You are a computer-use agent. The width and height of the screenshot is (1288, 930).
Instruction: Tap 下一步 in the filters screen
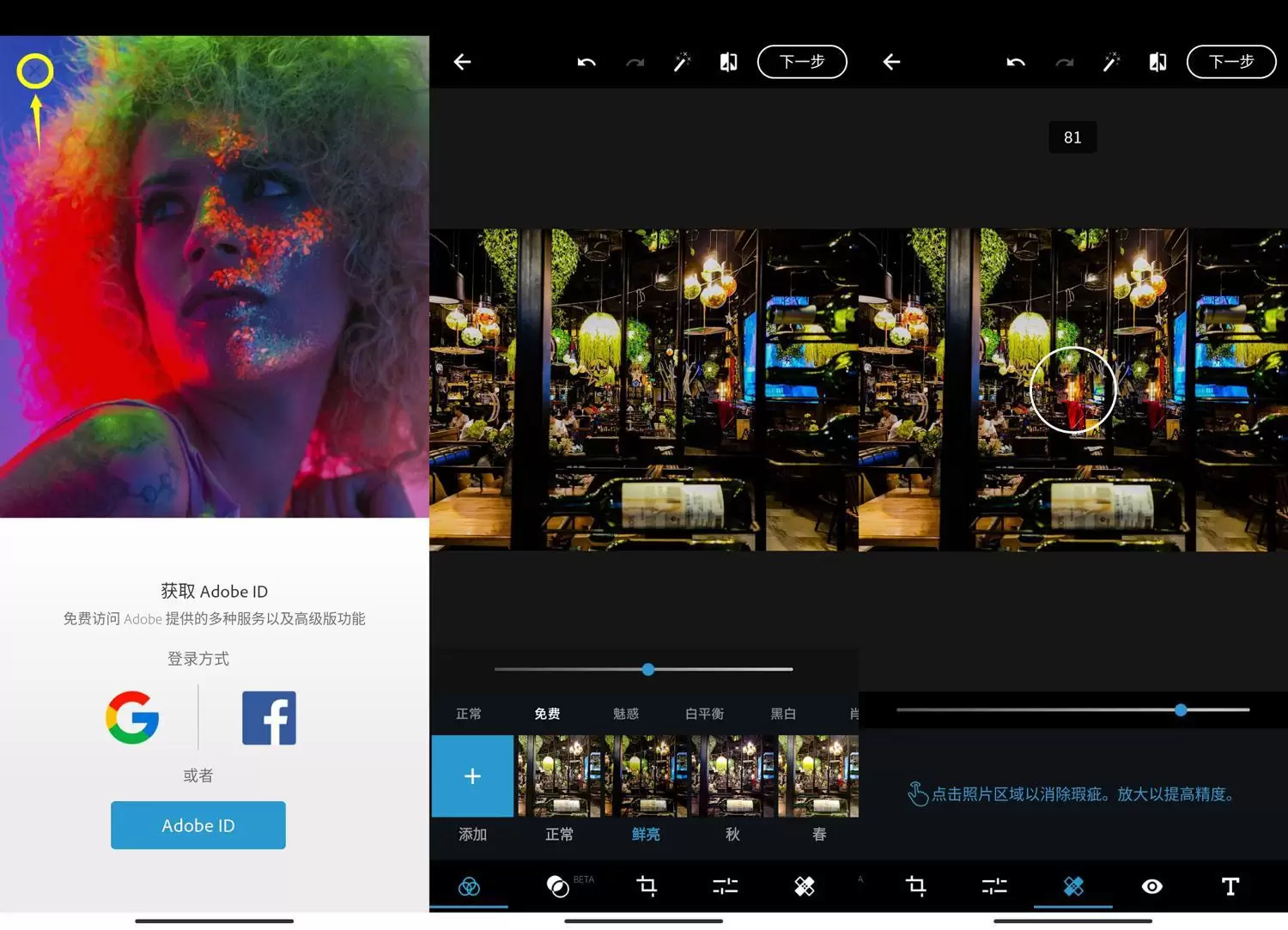tap(802, 62)
